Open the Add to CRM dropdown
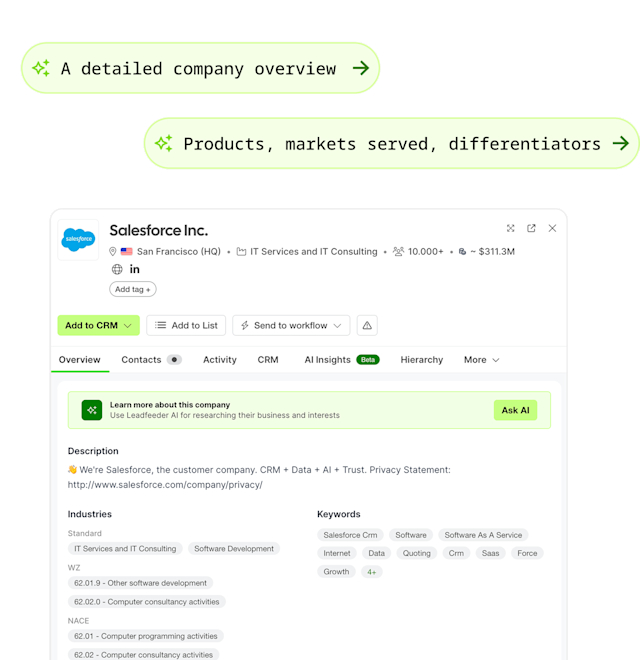The height and width of the screenshot is (660, 640). 99,325
